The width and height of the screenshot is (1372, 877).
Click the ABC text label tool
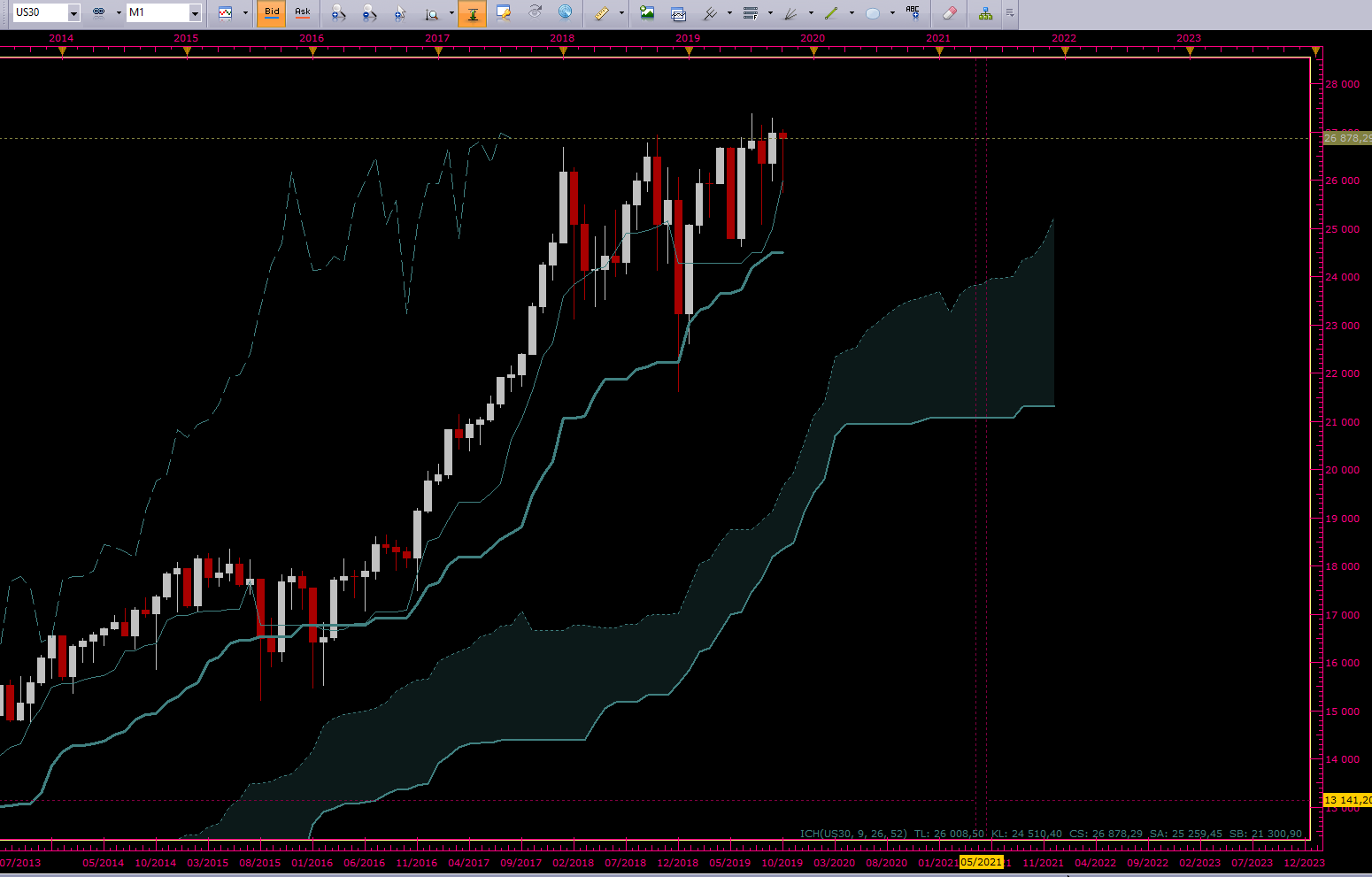pos(913,13)
